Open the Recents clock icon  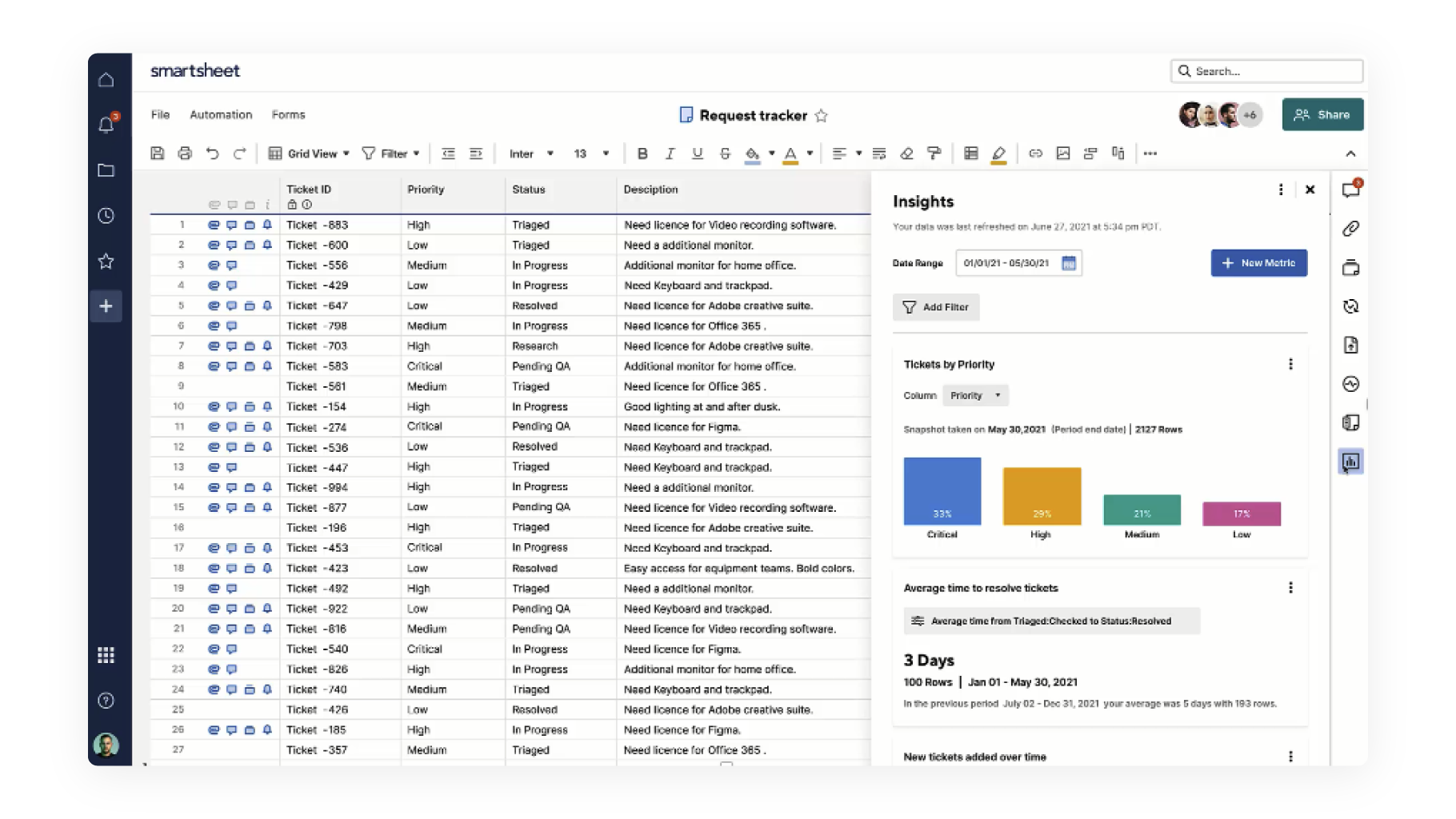[106, 216]
